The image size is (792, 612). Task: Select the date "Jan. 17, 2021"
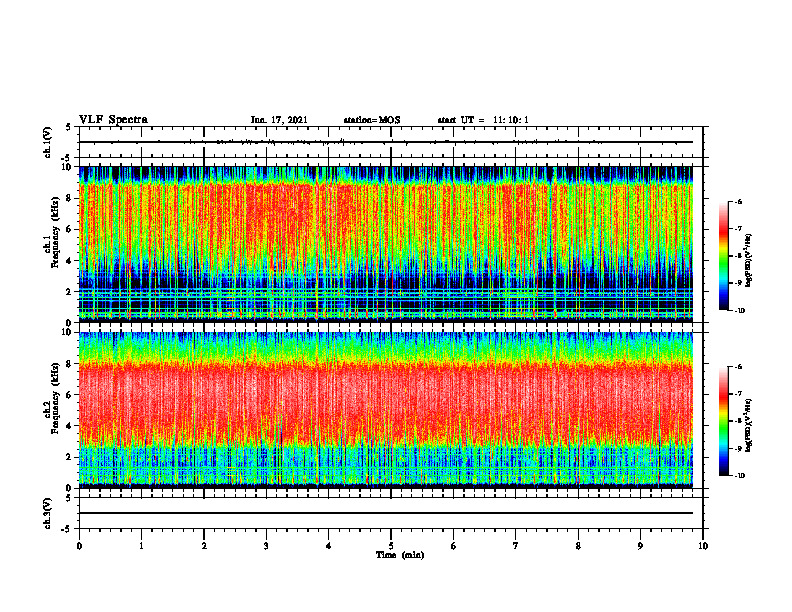click(279, 120)
